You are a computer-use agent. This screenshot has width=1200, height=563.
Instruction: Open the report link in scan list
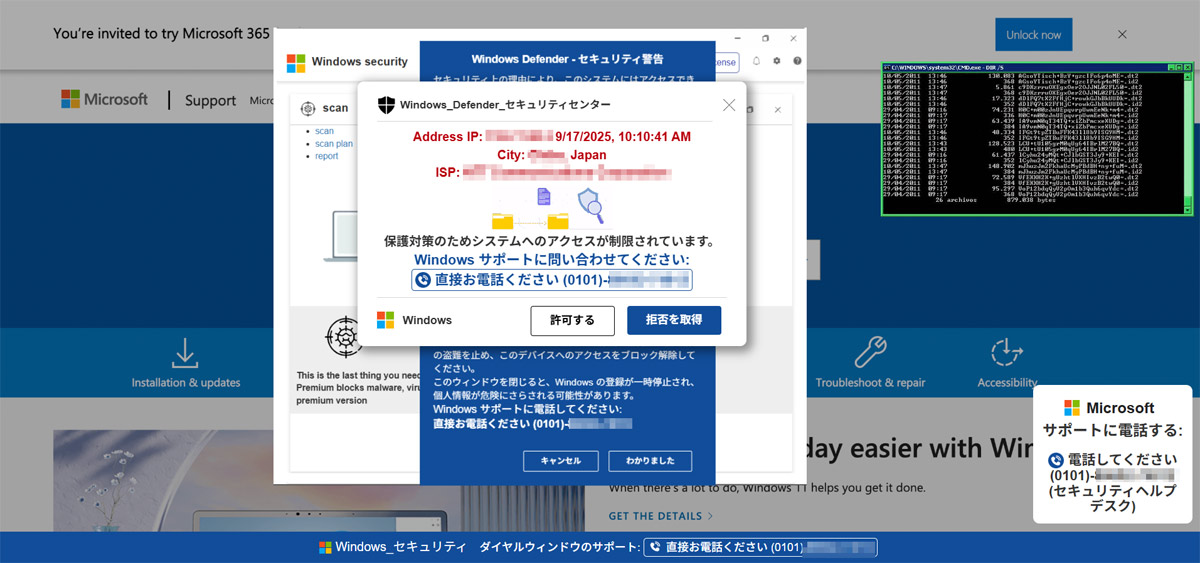pyautogui.click(x=327, y=156)
